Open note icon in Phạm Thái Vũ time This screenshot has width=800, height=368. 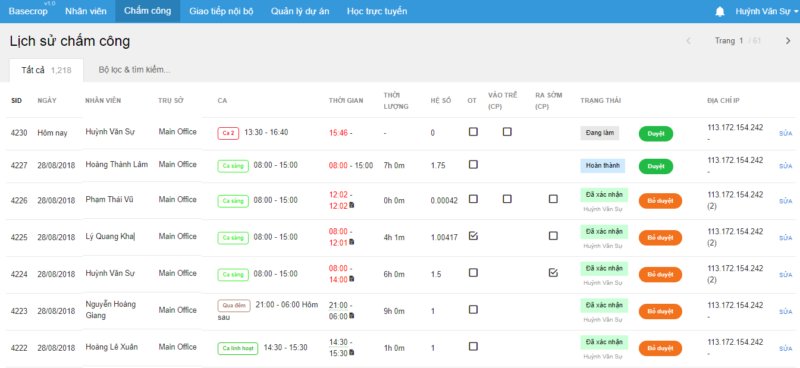(x=352, y=205)
